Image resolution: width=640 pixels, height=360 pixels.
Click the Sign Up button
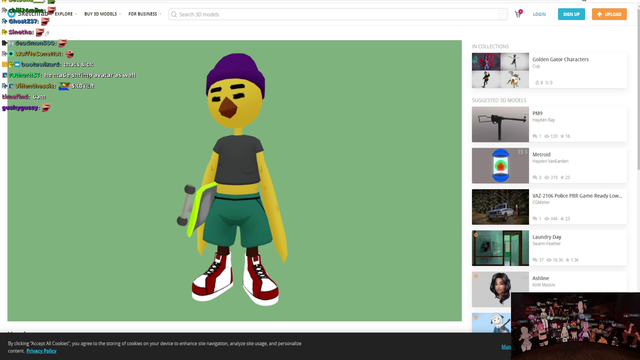[571, 14]
